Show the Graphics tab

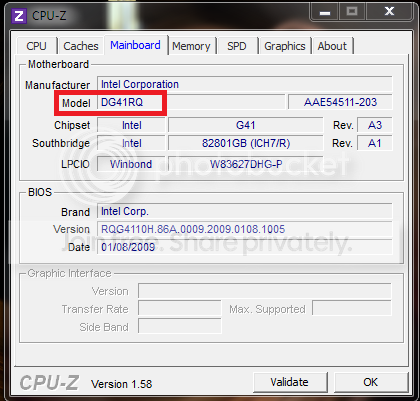click(285, 46)
